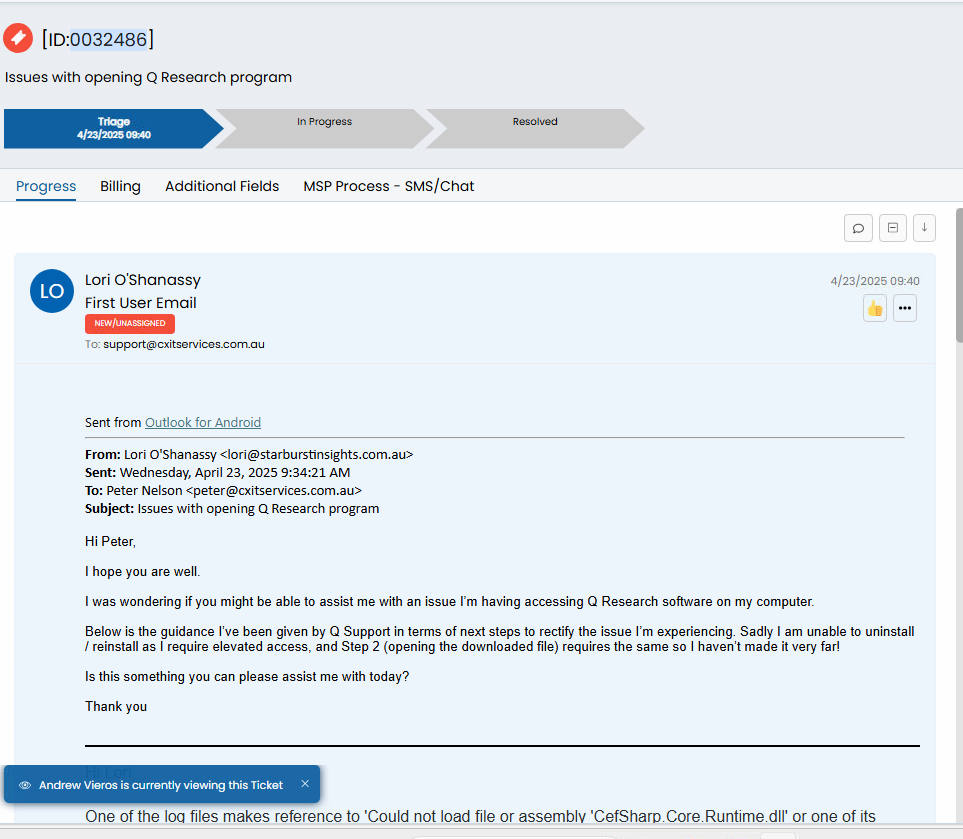Click the LO user avatar
This screenshot has height=839, width=963.
(52, 291)
